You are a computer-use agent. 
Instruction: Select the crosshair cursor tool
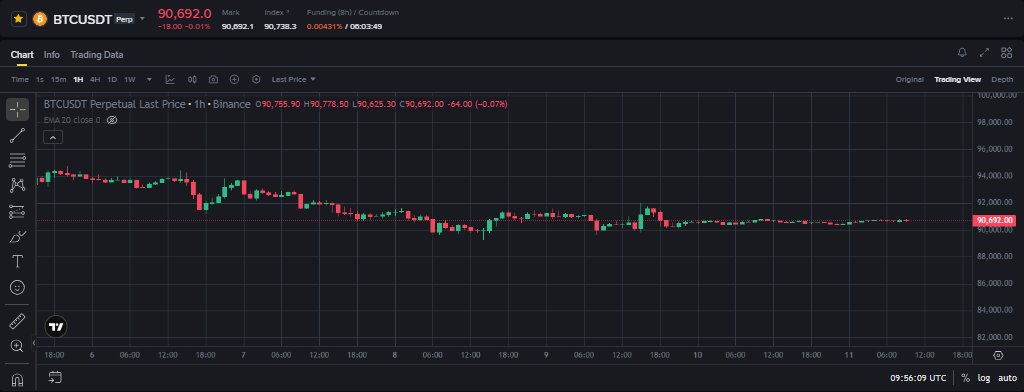pos(18,110)
